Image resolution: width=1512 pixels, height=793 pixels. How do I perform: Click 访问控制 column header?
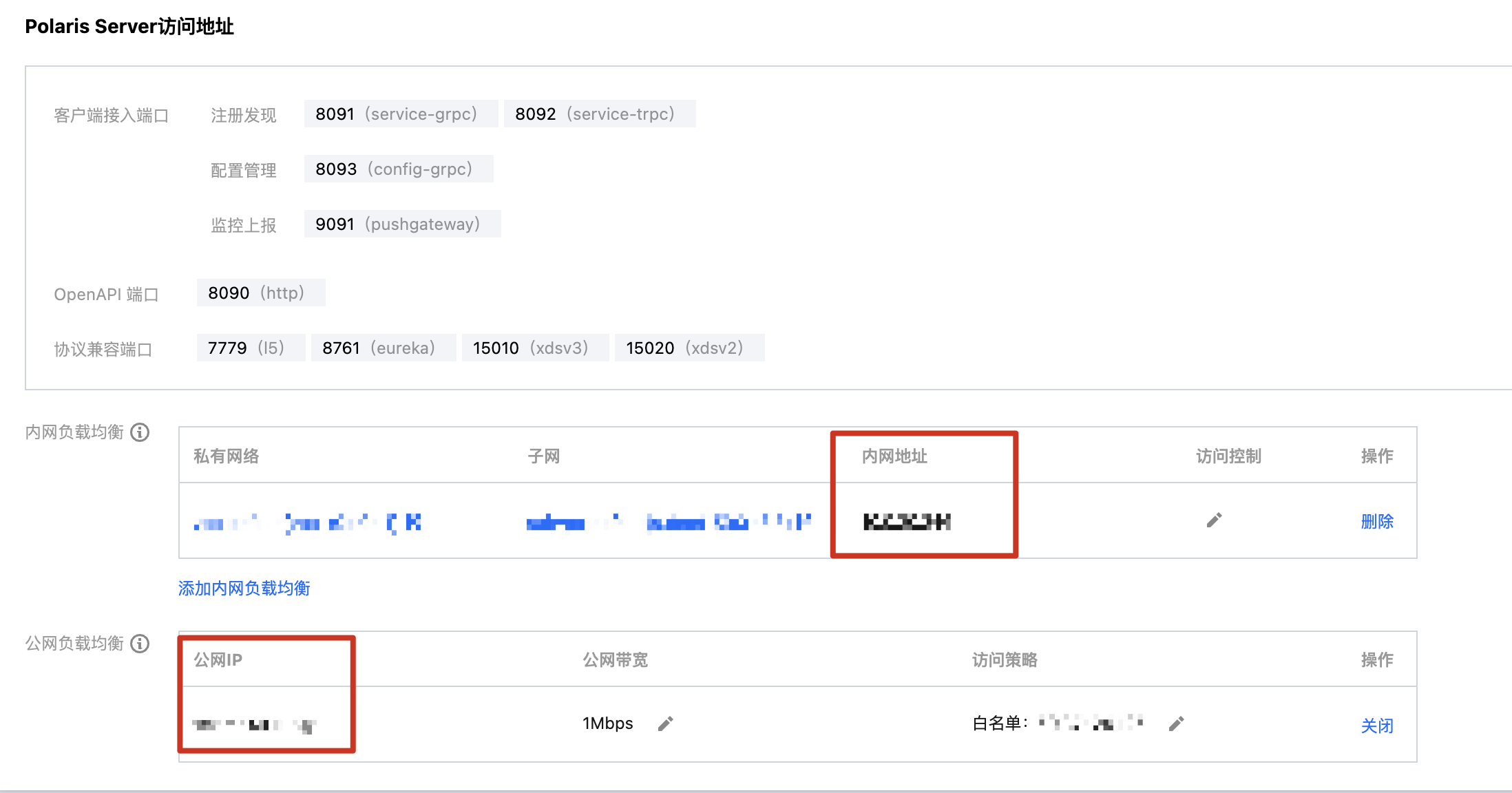tap(1229, 456)
